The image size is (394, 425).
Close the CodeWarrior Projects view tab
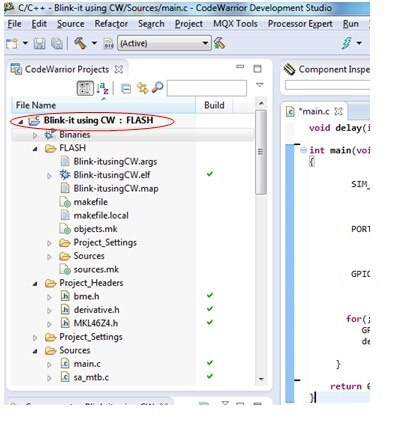point(119,69)
